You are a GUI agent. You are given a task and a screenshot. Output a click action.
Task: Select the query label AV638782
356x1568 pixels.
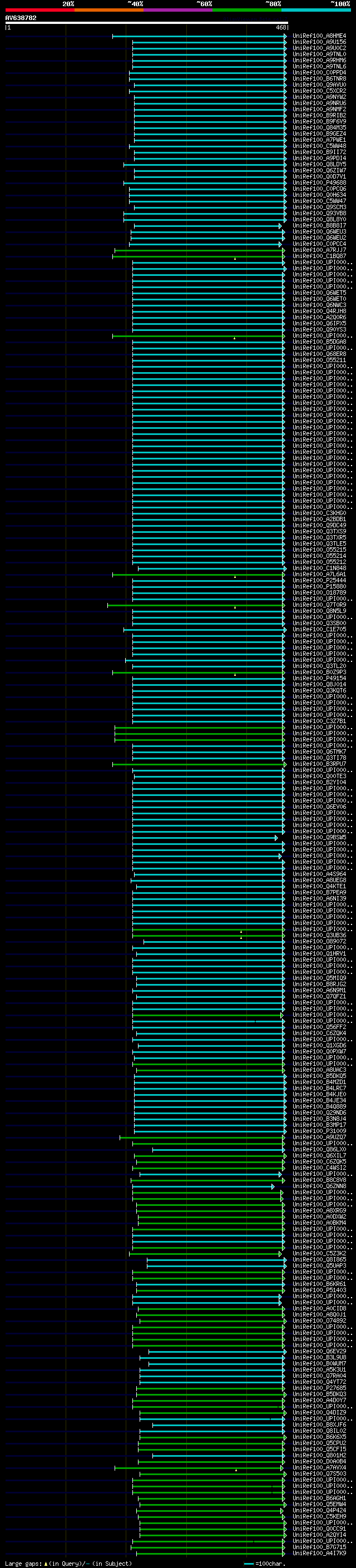[x=21, y=18]
